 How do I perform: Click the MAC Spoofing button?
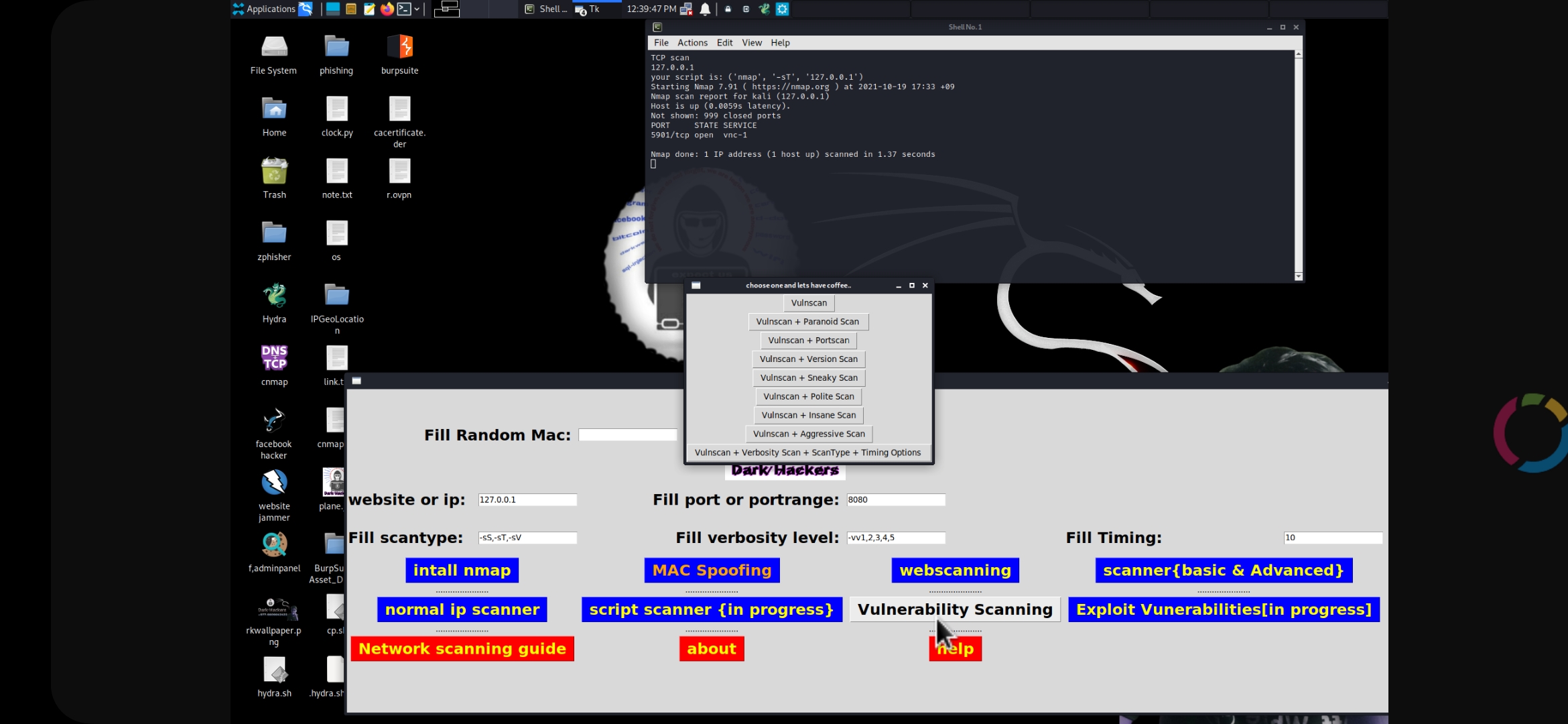point(711,570)
